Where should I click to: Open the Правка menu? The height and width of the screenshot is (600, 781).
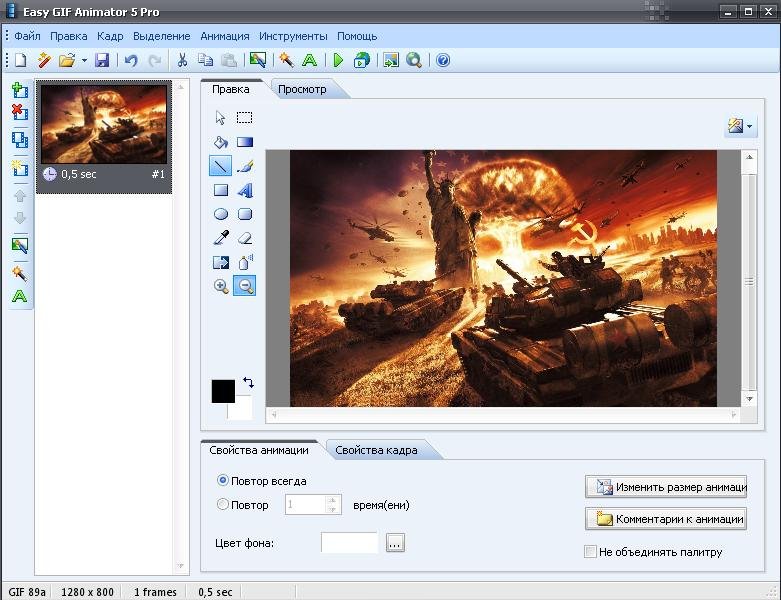[69, 36]
